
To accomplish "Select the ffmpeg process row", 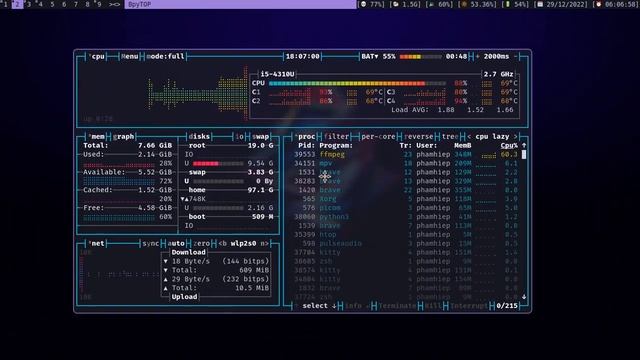I will pyautogui.click(x=406, y=154).
